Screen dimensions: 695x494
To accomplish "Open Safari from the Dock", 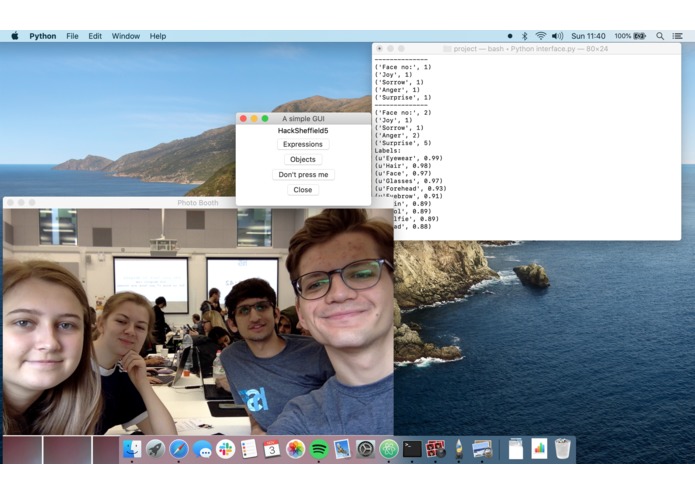I will pos(179,449).
